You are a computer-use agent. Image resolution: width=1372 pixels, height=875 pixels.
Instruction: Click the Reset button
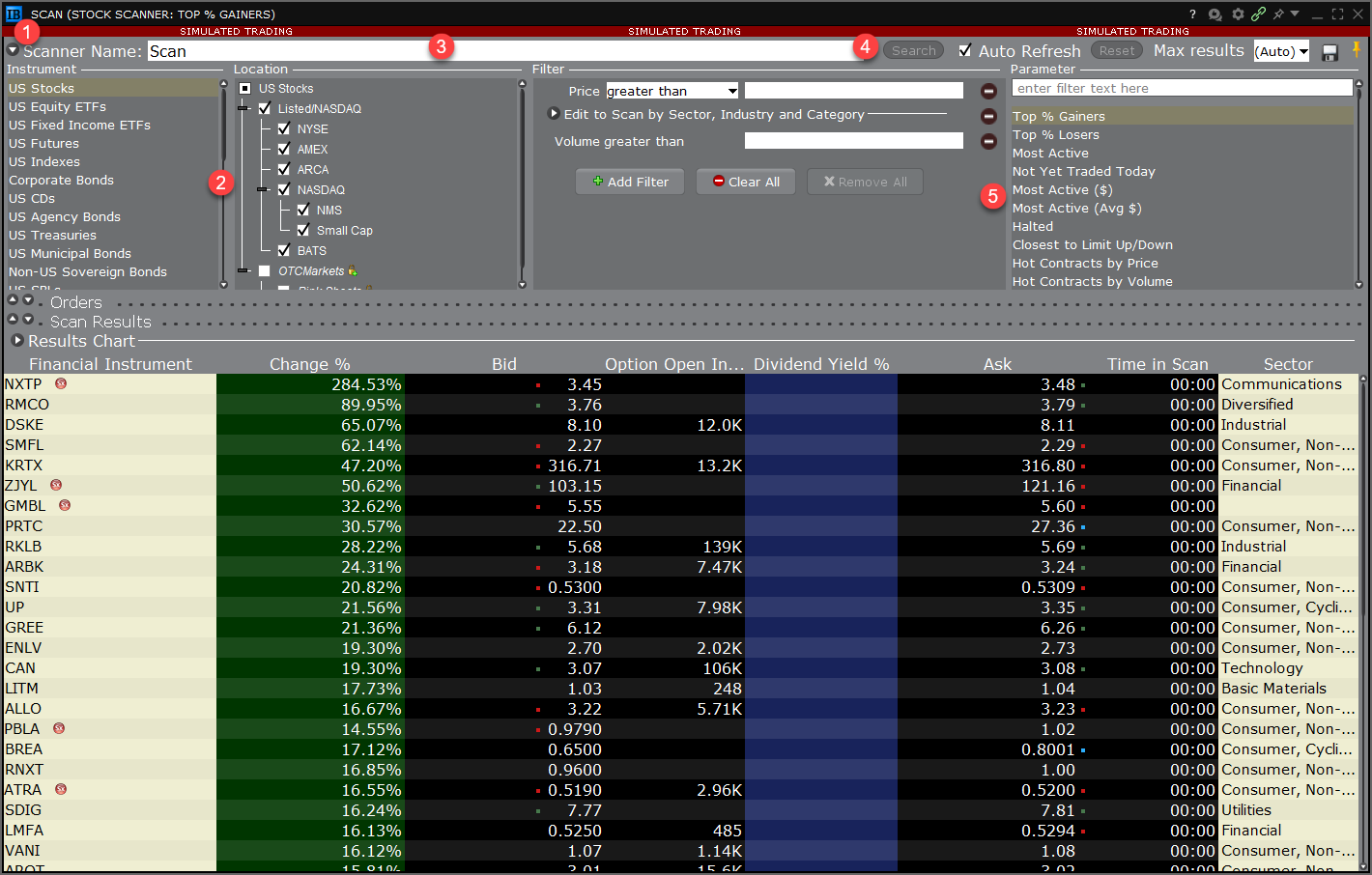[x=1117, y=50]
